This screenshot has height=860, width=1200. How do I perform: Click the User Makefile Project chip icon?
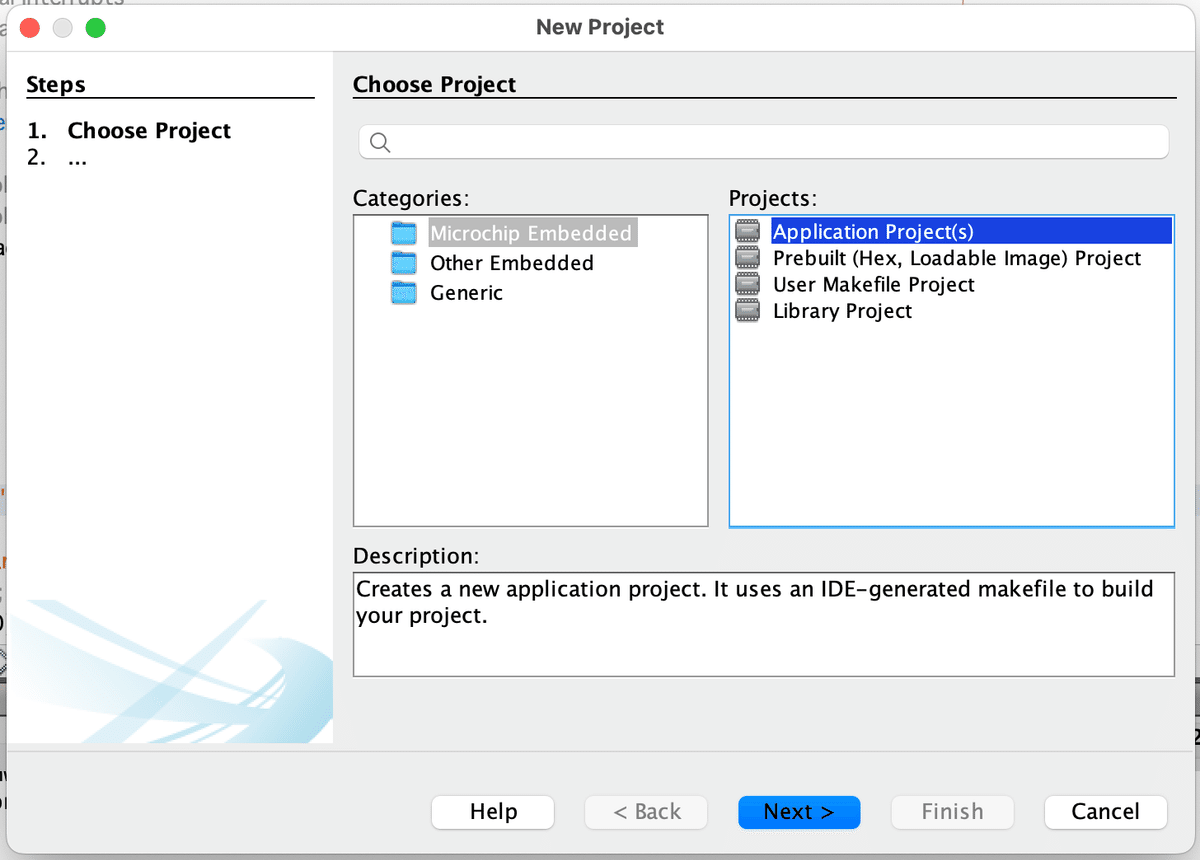point(747,285)
